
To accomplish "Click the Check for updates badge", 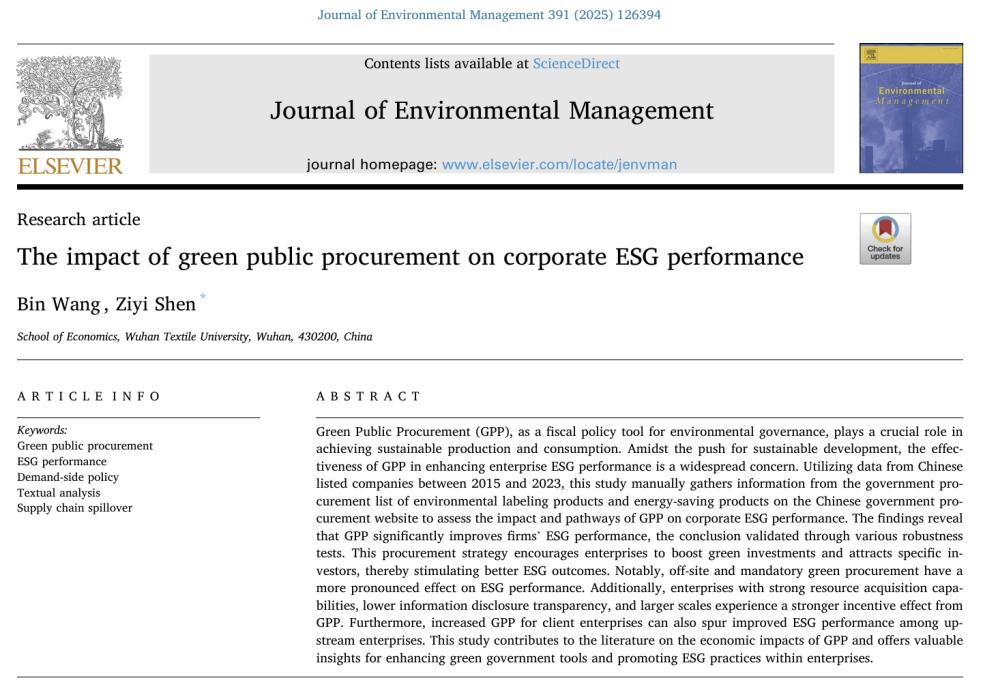I will [x=885, y=239].
